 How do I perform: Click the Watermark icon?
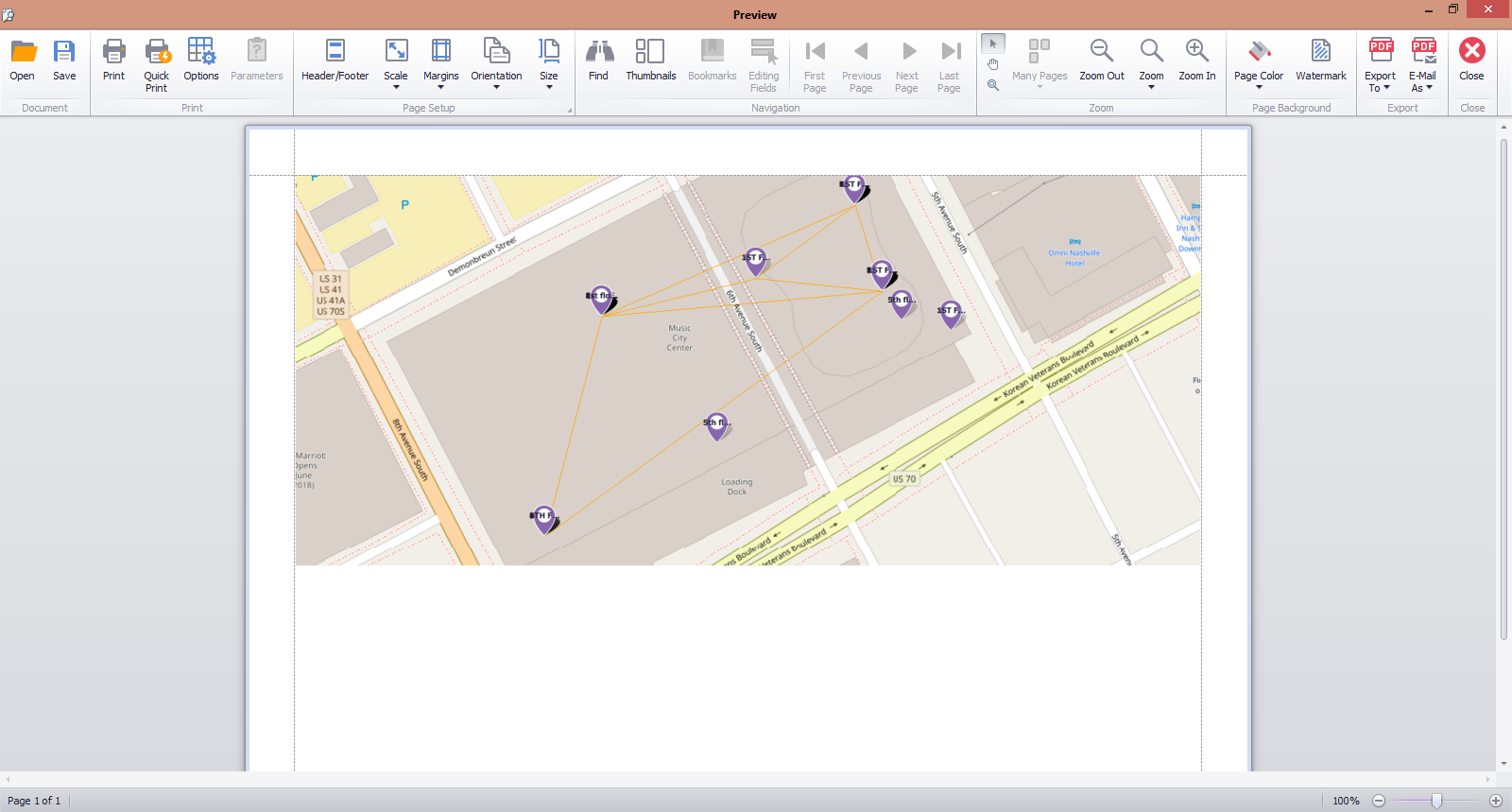point(1320,53)
